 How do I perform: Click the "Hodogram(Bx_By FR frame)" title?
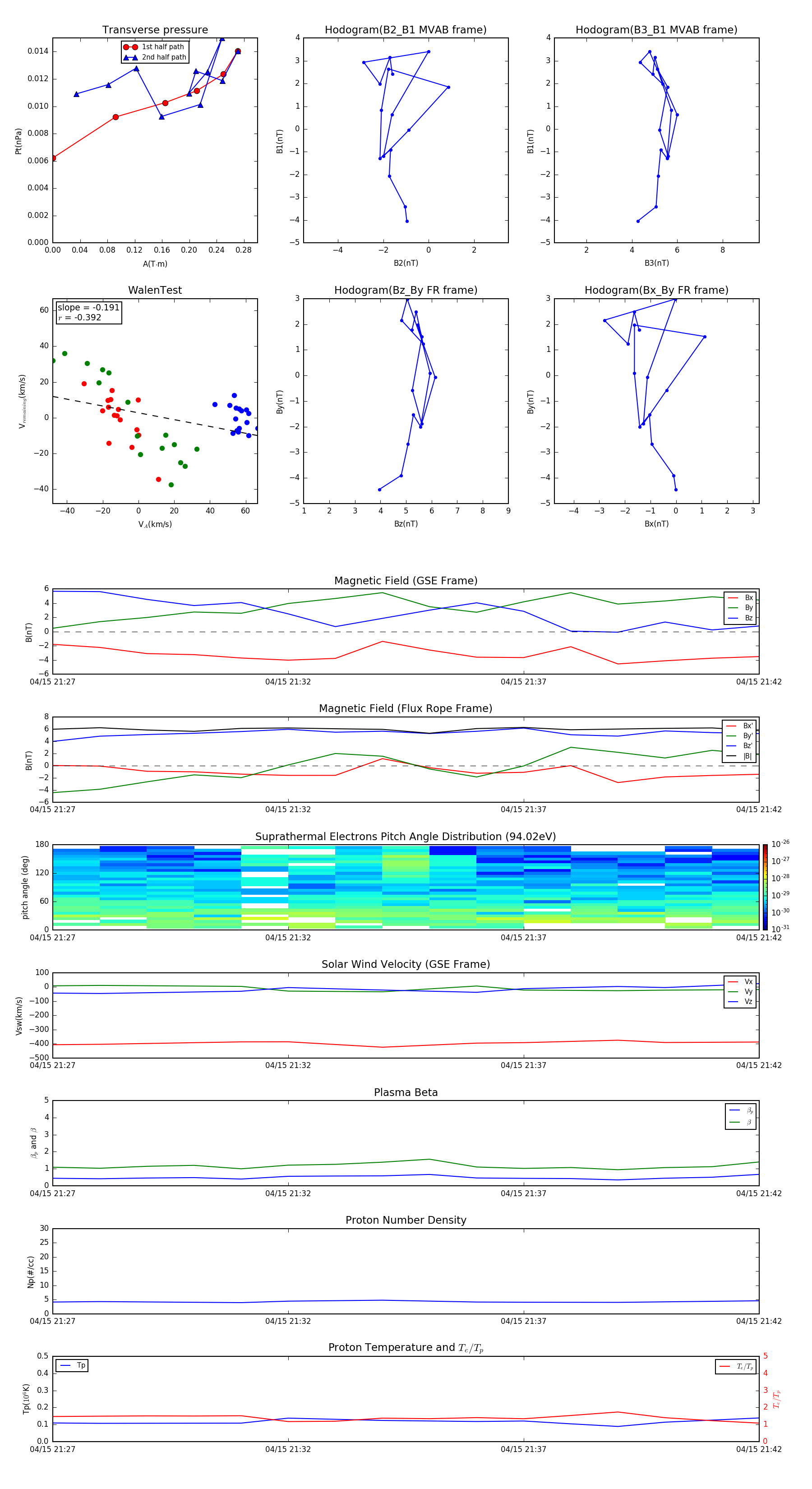coord(656,290)
